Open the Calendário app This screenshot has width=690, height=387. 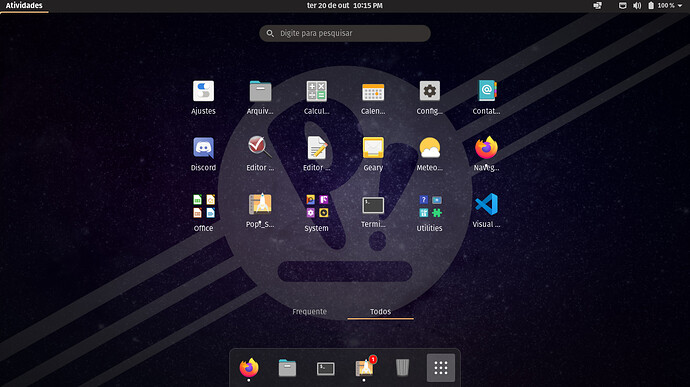click(x=373, y=92)
